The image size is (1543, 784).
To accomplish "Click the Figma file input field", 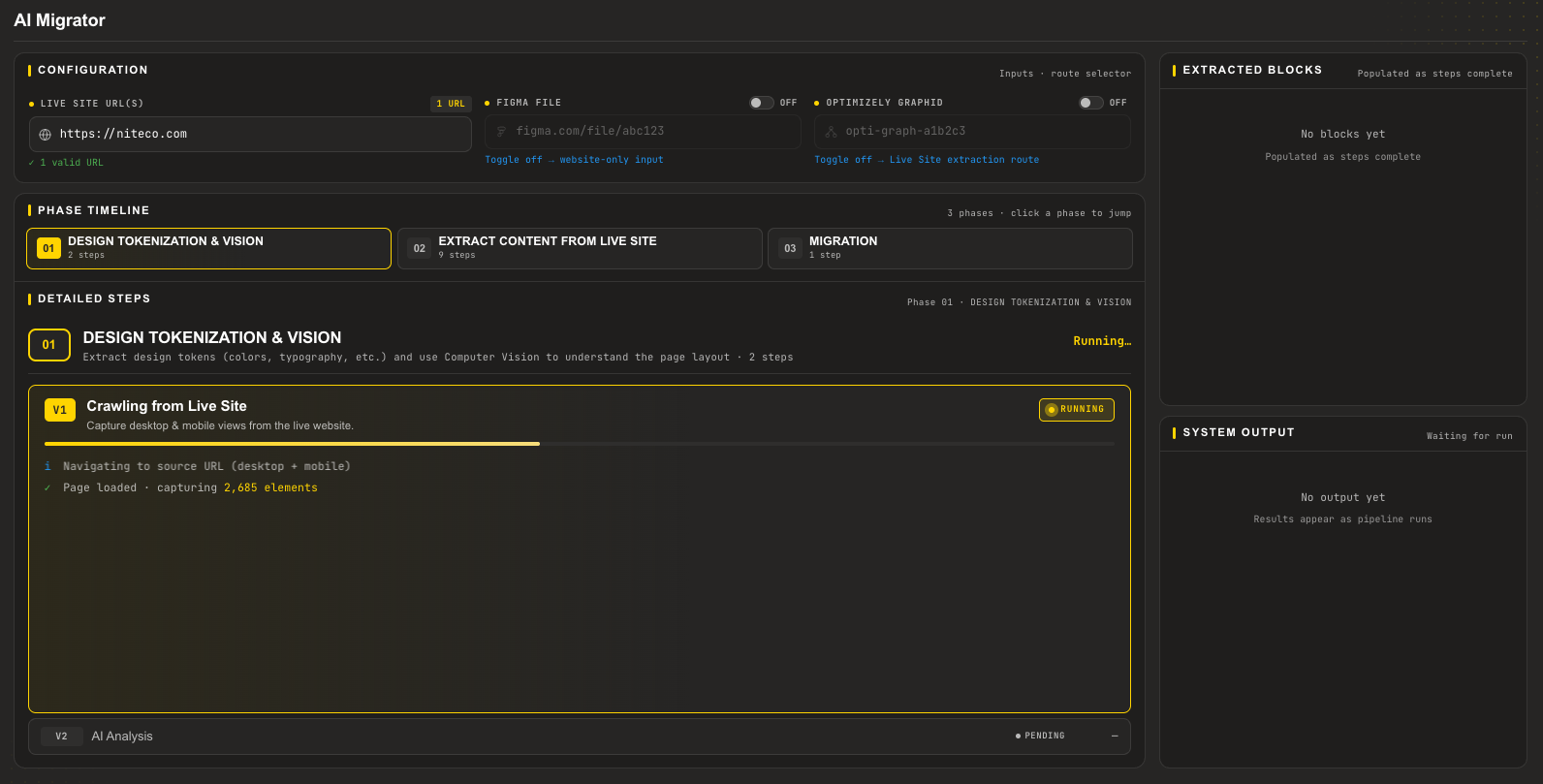I will [x=643, y=132].
